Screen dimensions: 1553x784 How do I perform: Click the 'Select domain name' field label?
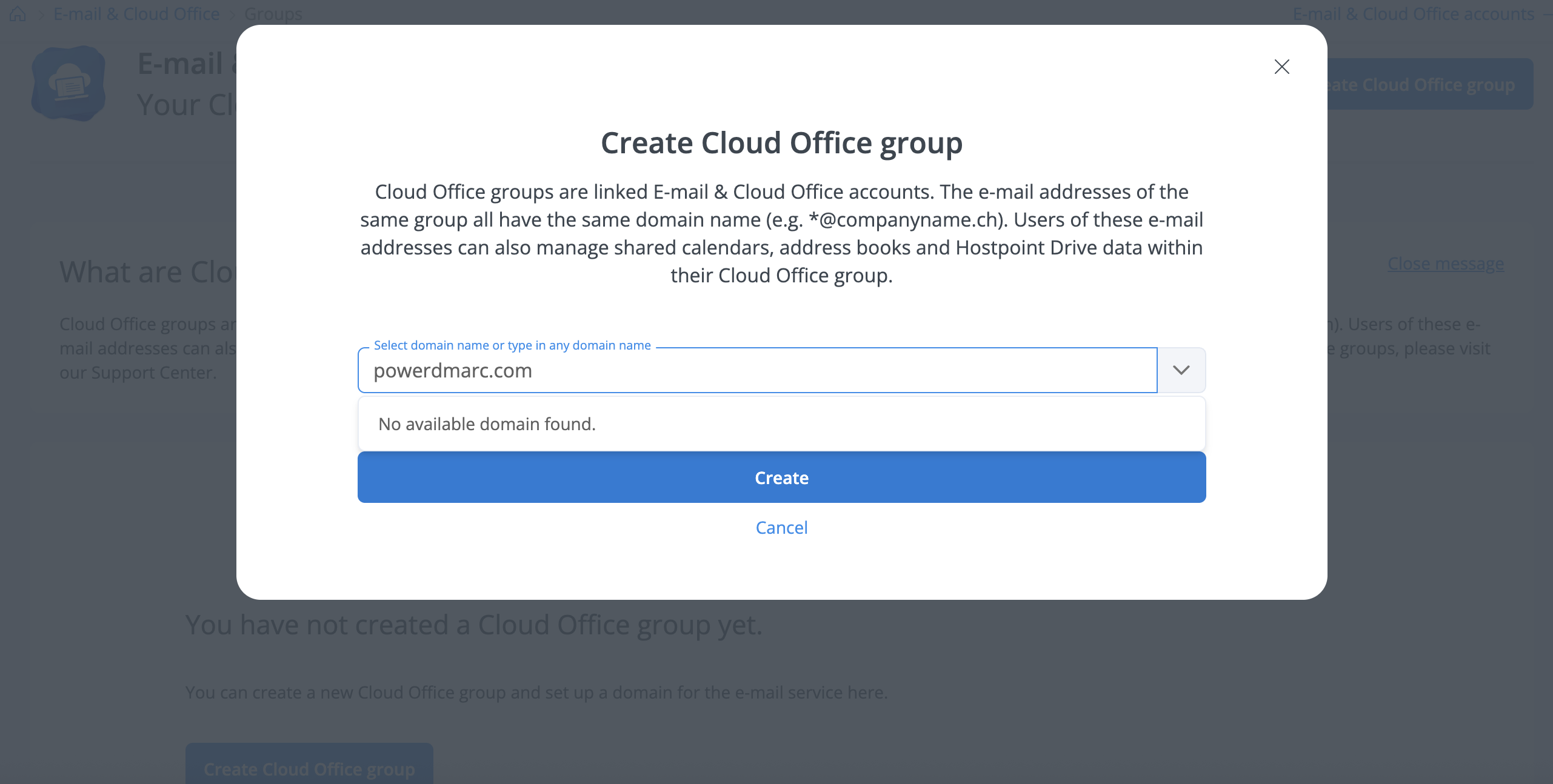(x=512, y=345)
